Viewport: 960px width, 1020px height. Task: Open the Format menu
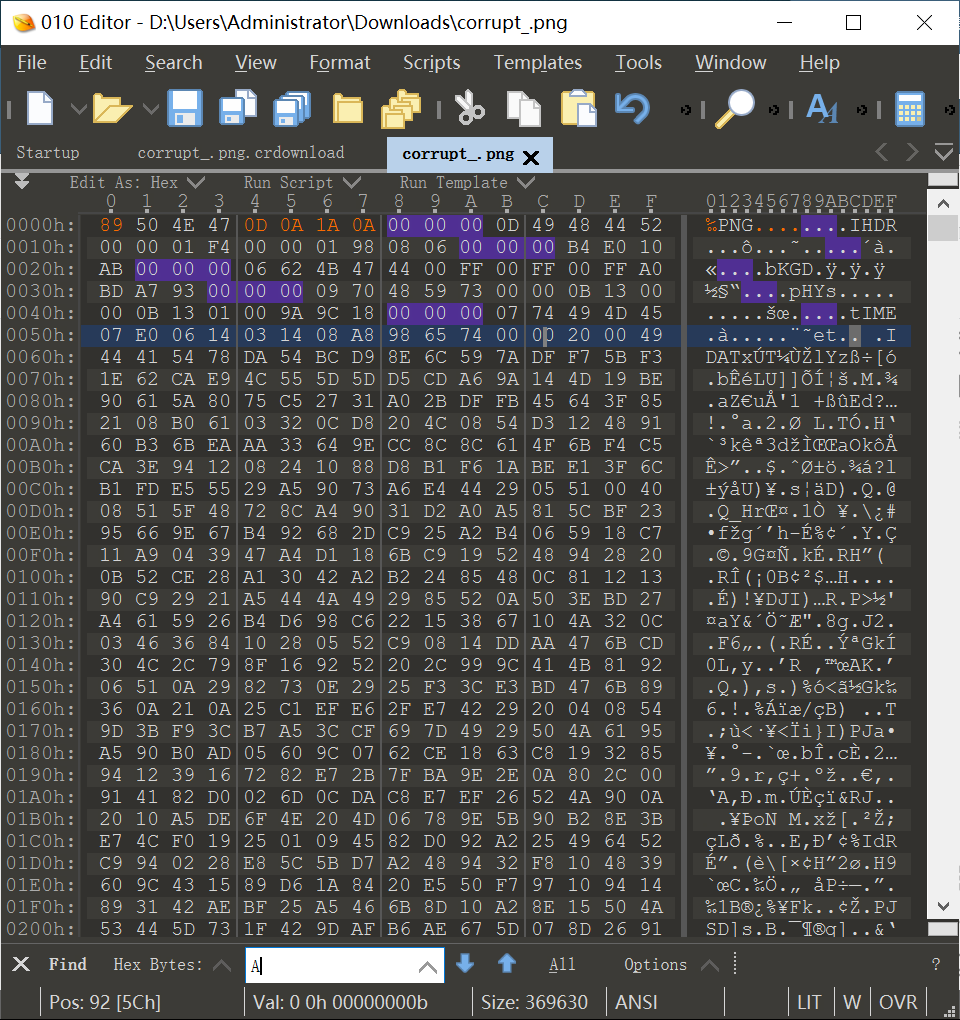coord(340,62)
